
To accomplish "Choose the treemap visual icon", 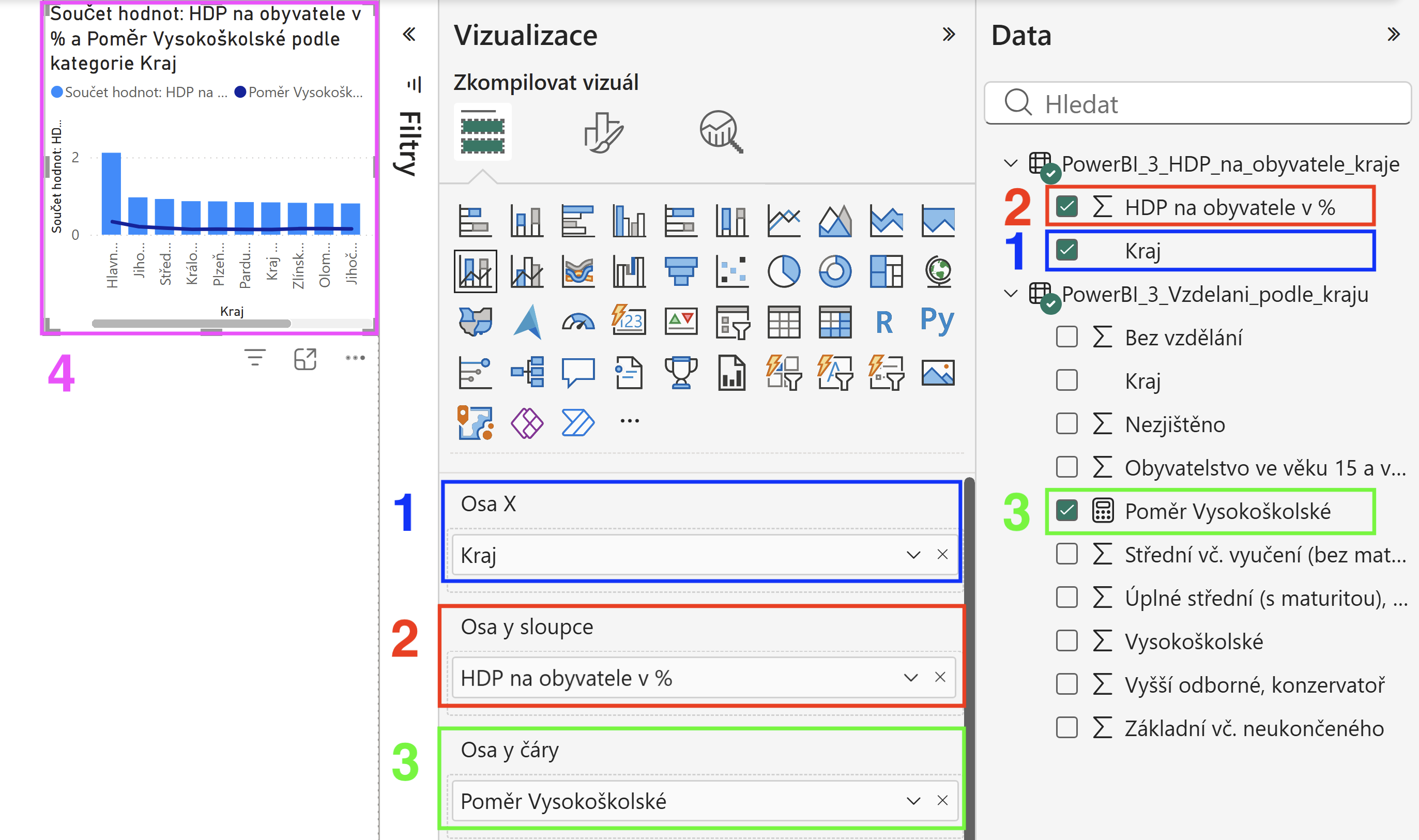I will coord(887,271).
